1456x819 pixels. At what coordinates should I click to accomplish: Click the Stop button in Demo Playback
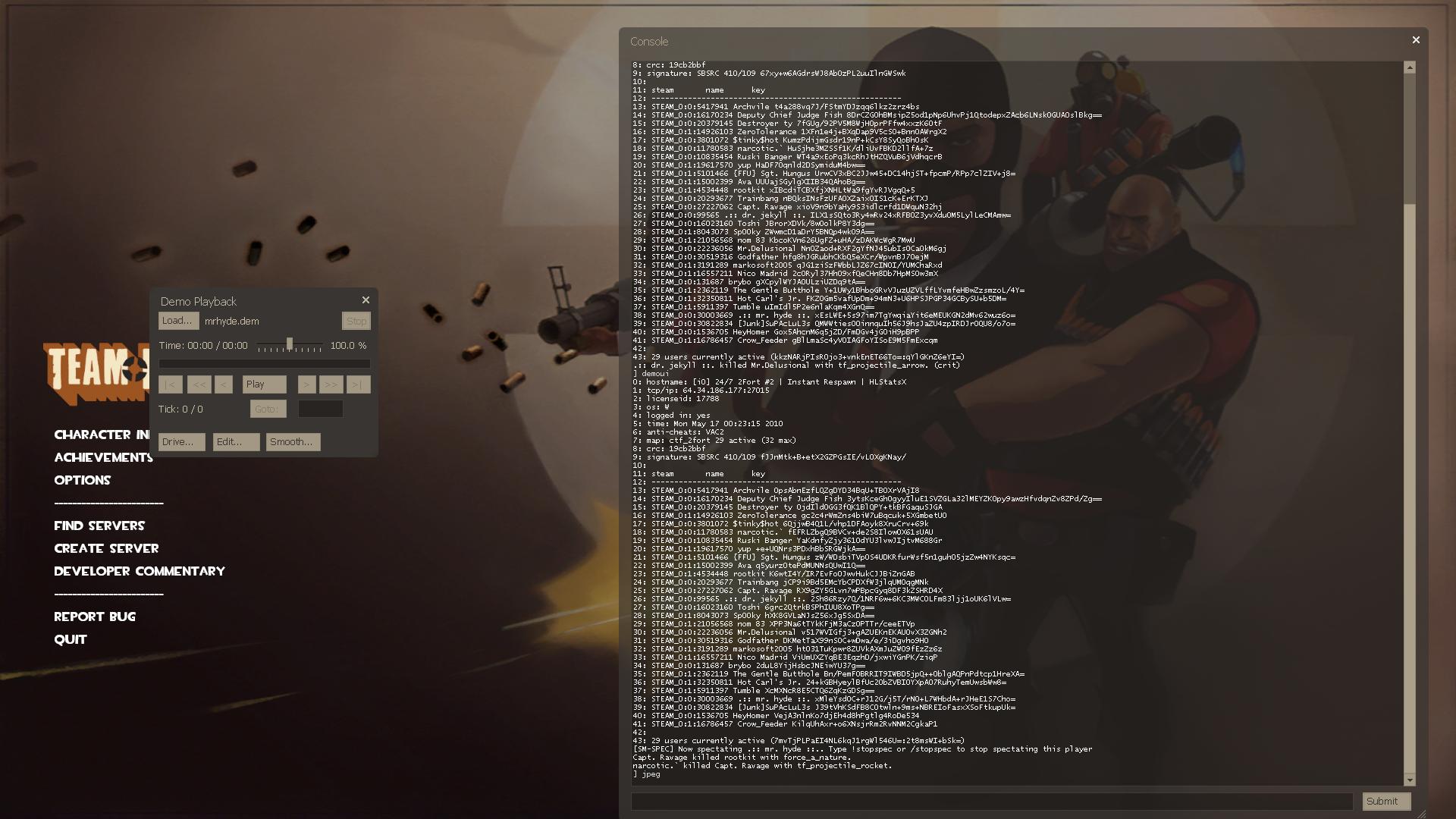356,321
